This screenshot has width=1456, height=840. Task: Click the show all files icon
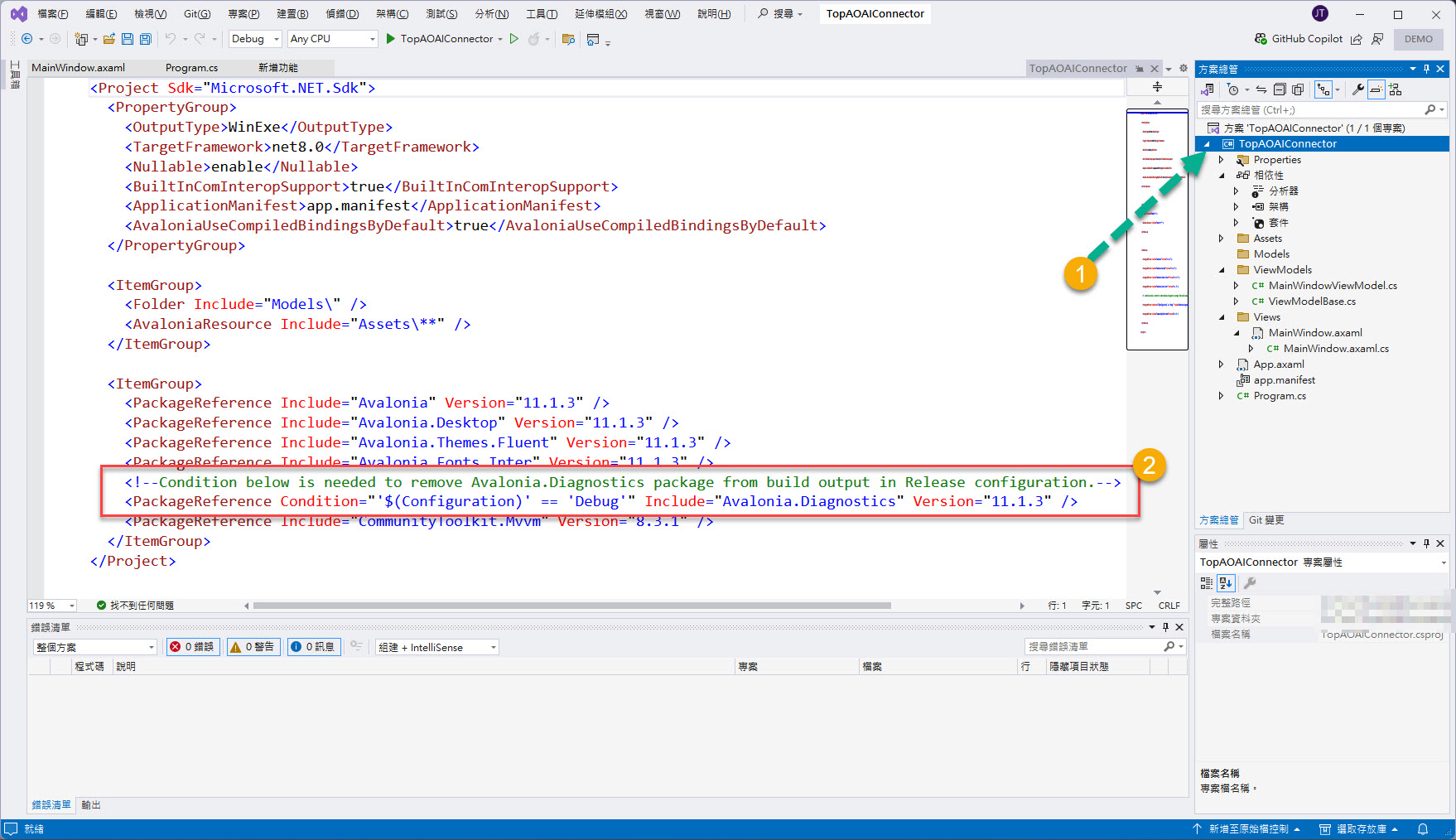(1298, 89)
